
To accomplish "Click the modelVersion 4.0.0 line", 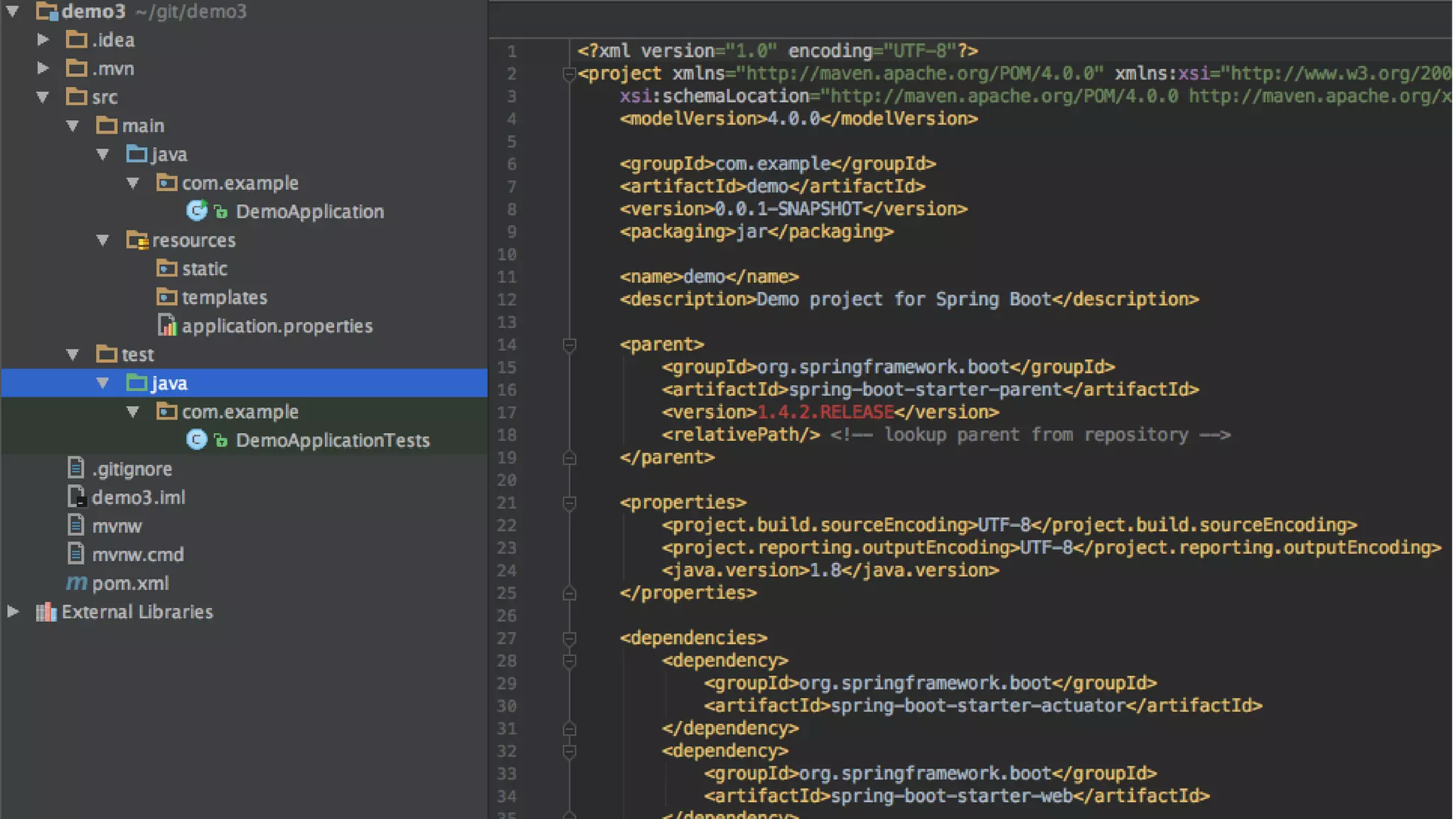I will tap(798, 119).
